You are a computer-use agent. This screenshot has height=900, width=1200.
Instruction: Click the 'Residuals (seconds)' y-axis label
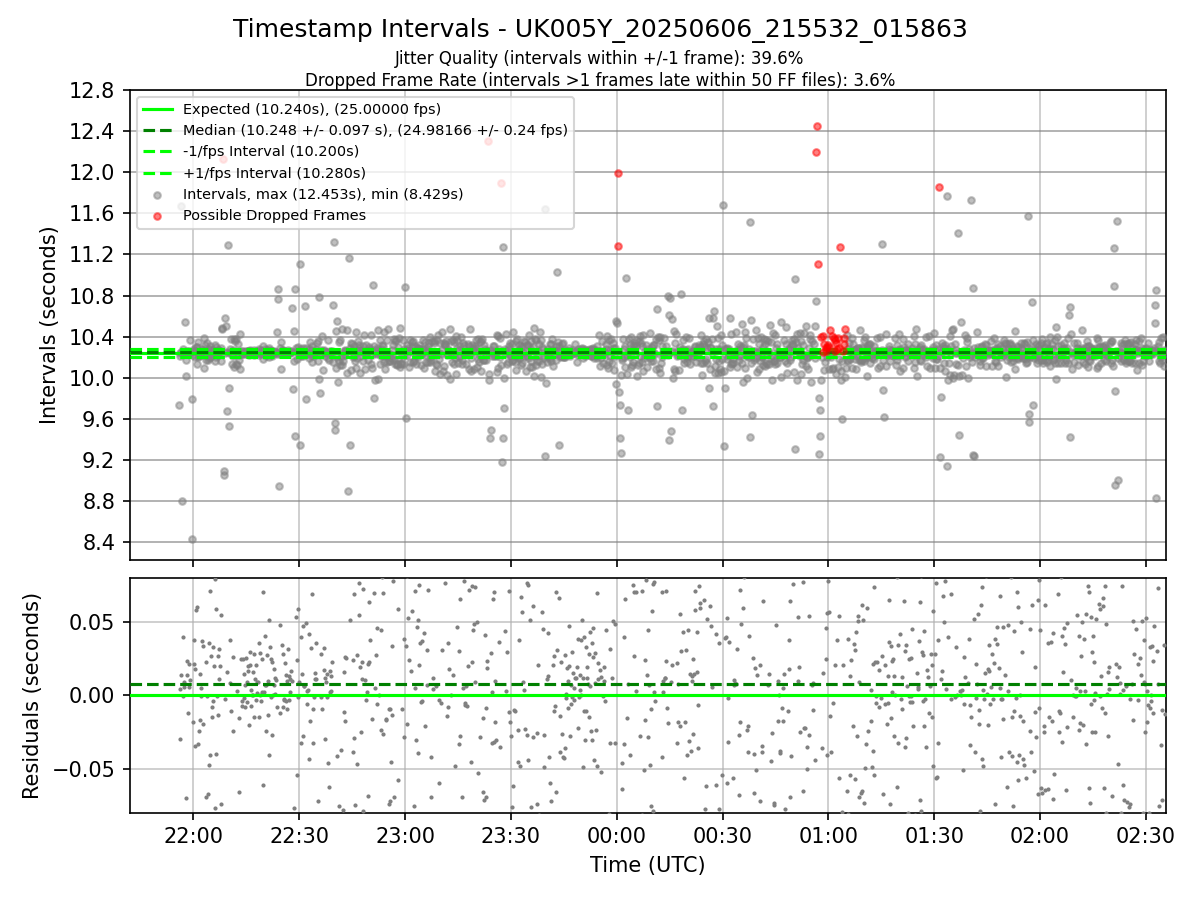click(x=31, y=696)
